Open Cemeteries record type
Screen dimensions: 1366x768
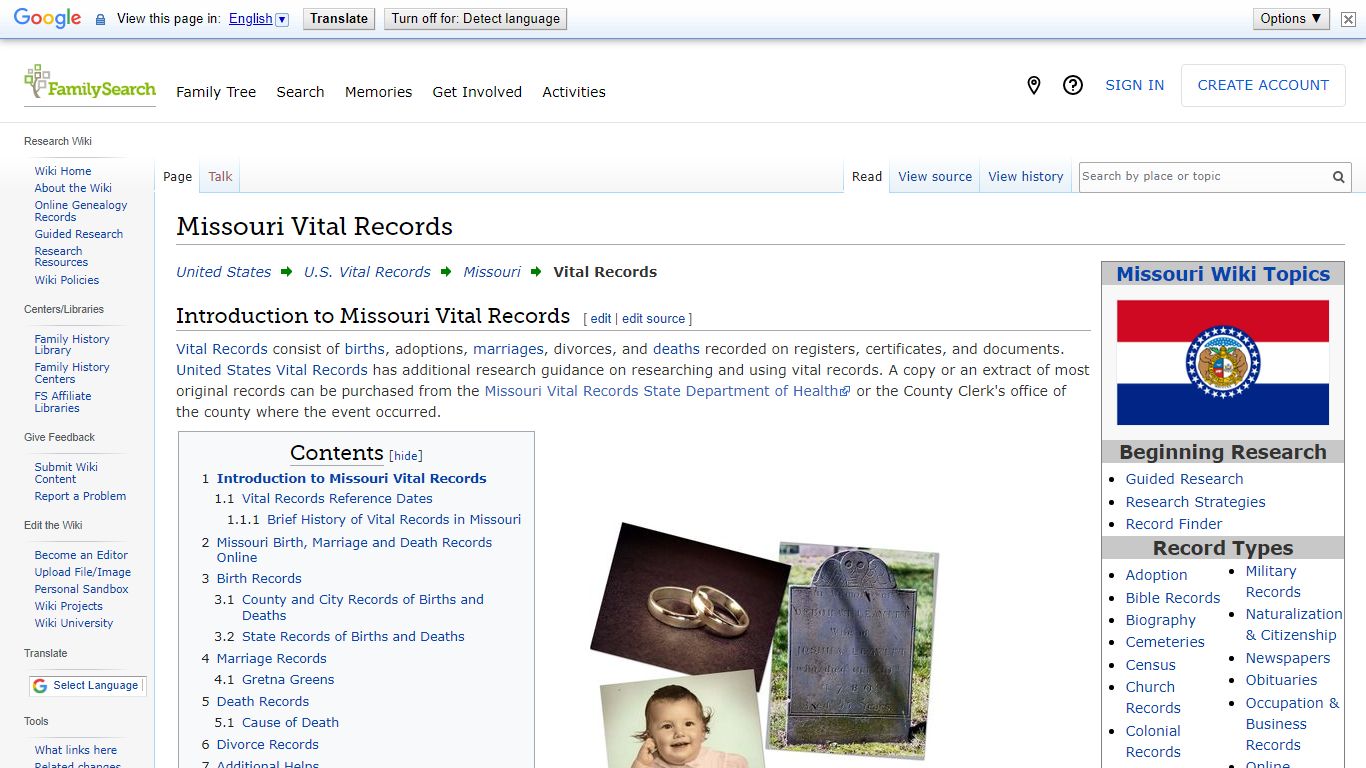coord(1165,642)
